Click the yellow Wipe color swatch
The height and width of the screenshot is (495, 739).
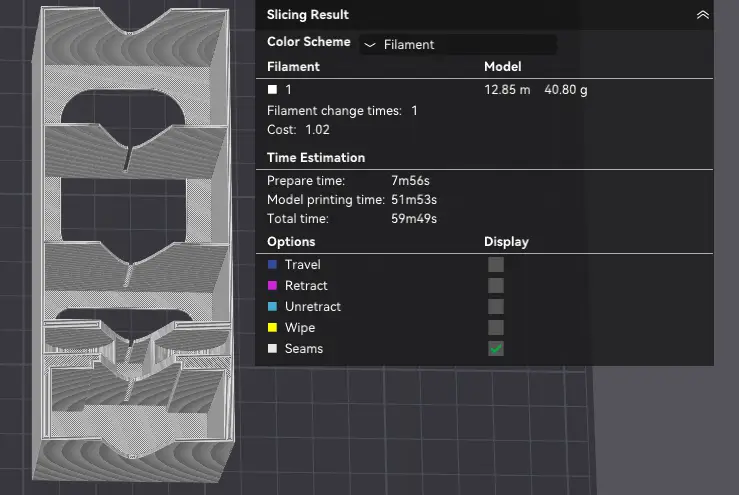point(272,327)
